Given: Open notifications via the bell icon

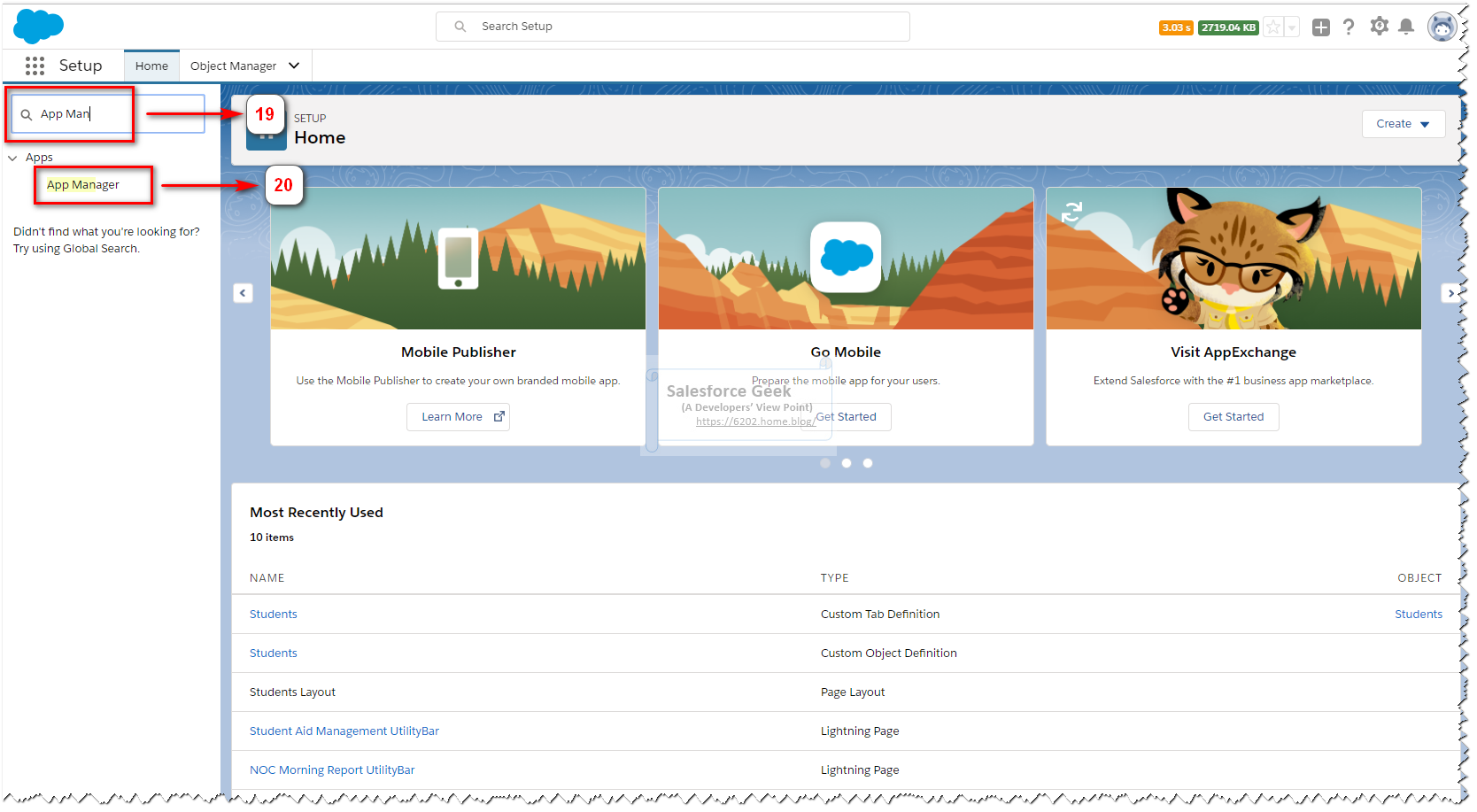Looking at the screenshot, I should point(1407,26).
